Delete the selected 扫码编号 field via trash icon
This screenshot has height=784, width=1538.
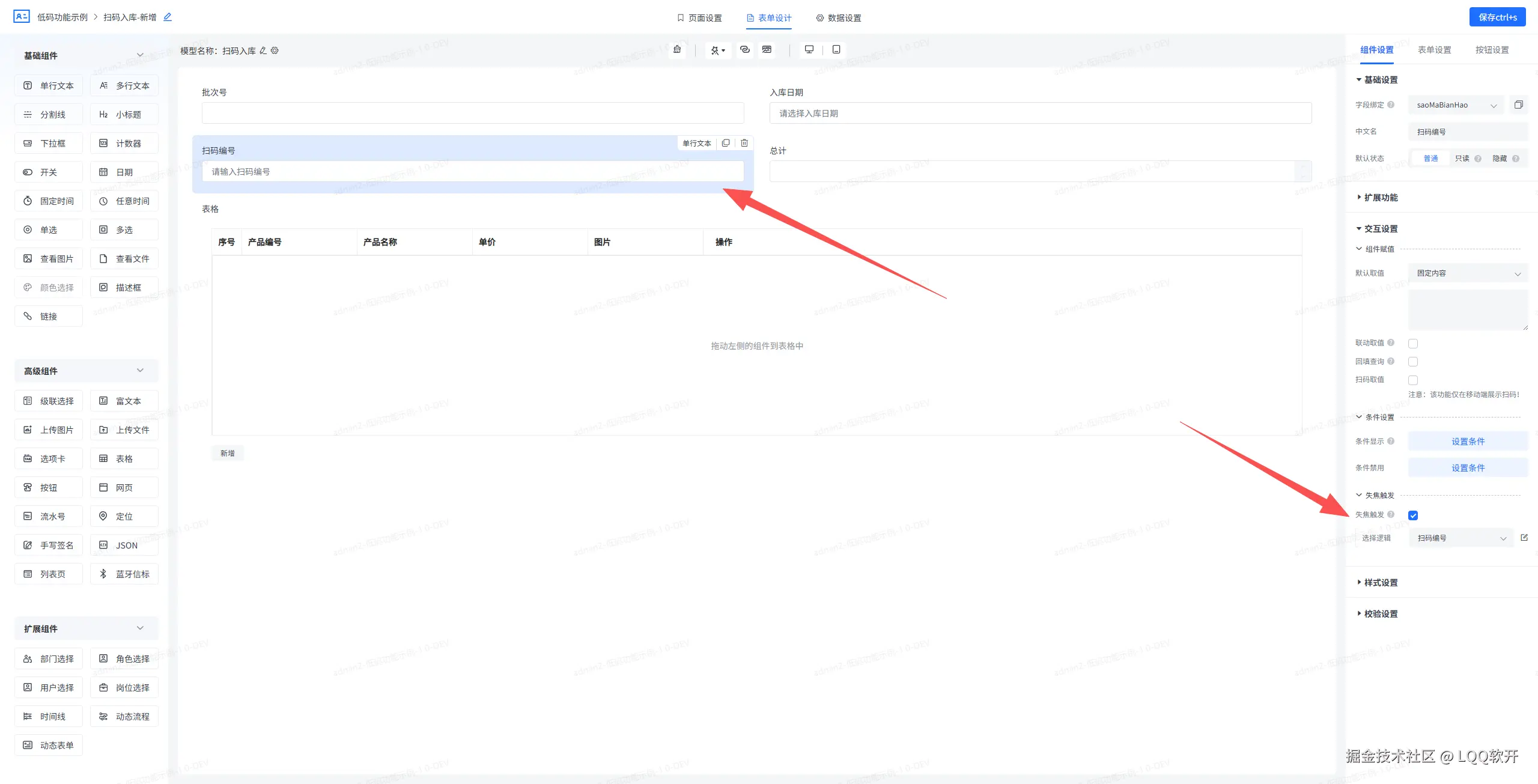[744, 143]
